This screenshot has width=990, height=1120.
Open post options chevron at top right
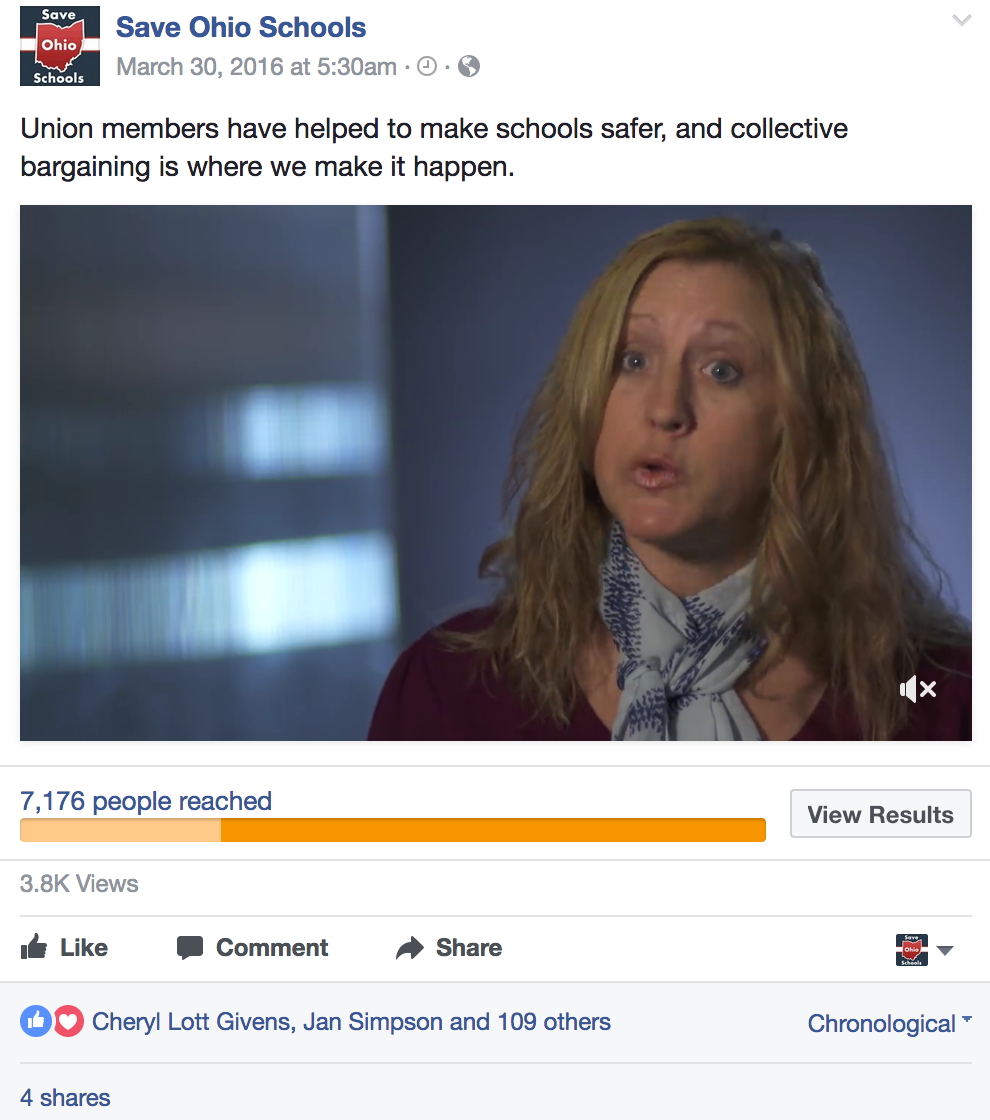click(x=961, y=20)
